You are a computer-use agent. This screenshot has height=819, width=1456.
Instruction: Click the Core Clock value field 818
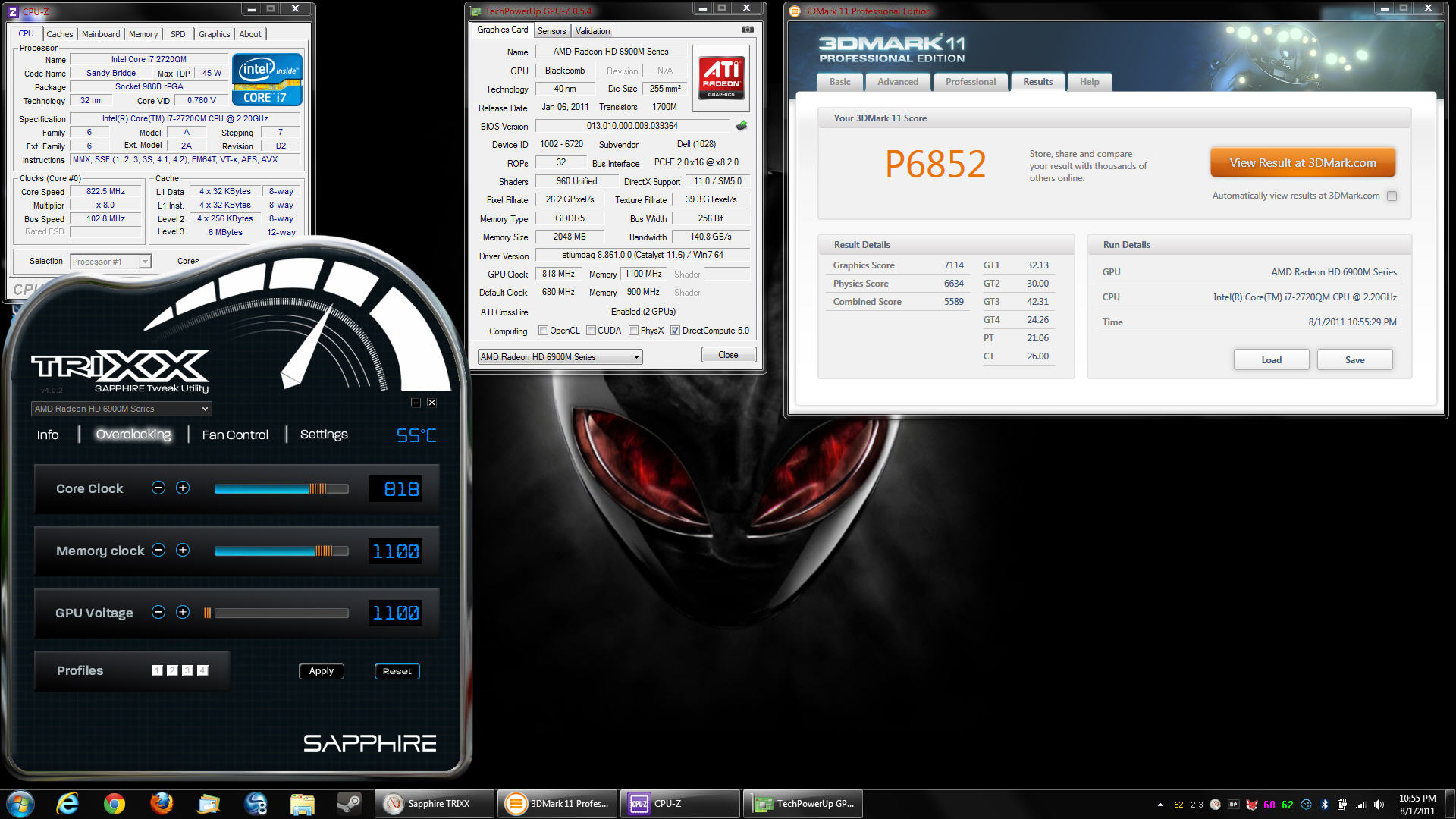tap(395, 489)
